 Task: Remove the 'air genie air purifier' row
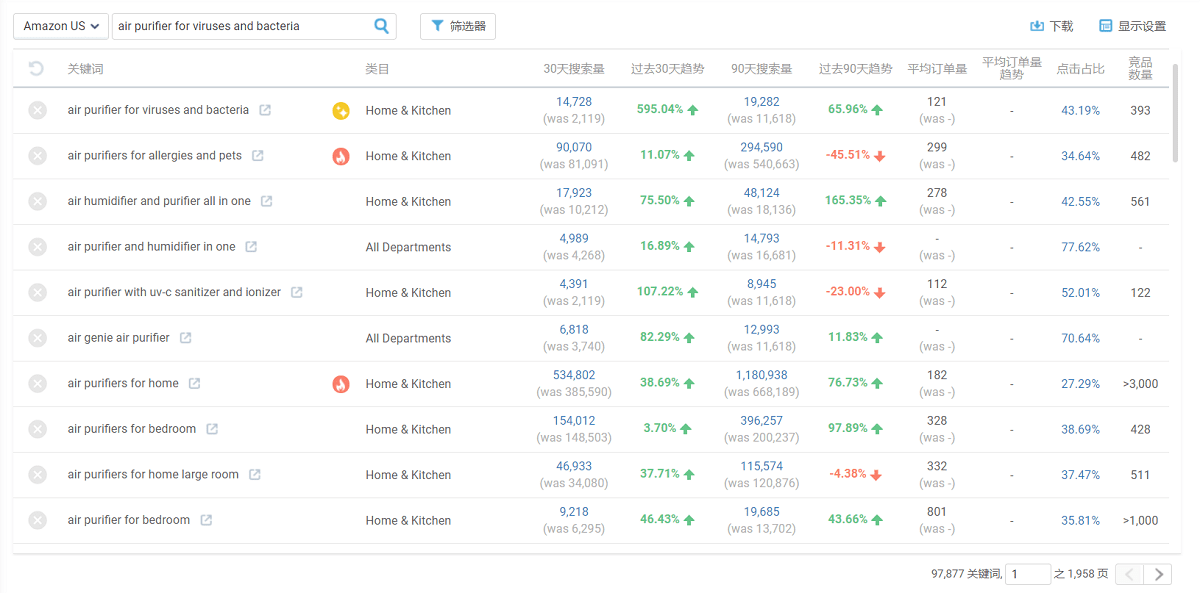[37, 338]
